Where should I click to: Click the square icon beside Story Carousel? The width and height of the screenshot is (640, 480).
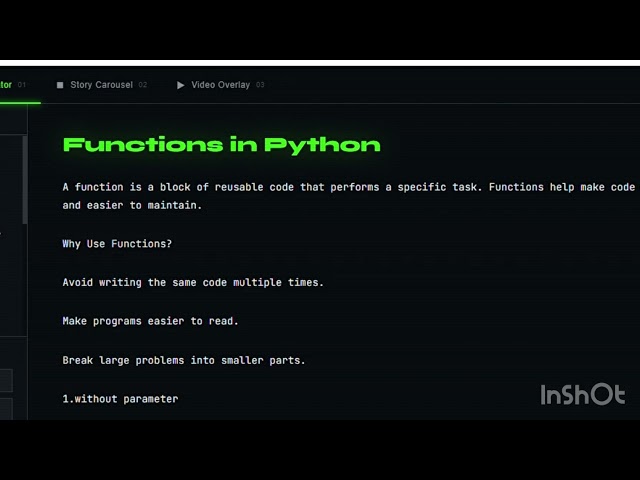(x=60, y=85)
